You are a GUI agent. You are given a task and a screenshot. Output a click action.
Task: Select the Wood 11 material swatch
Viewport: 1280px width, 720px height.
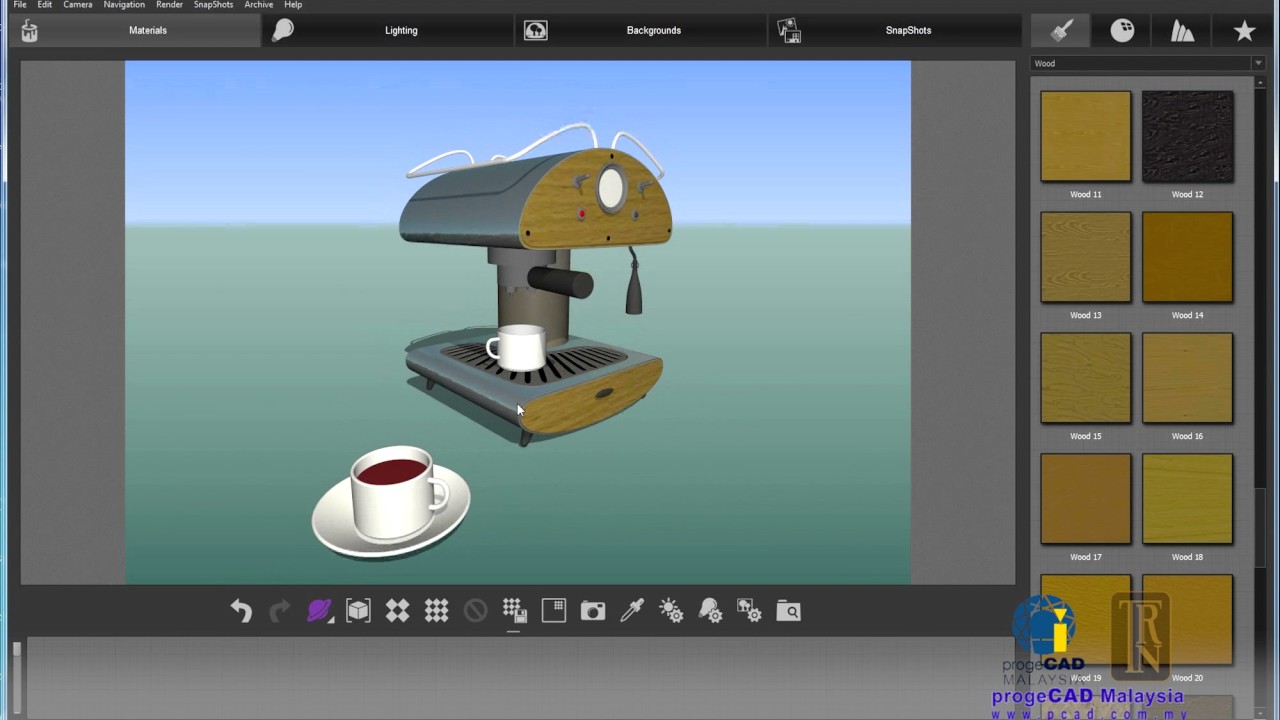1086,137
